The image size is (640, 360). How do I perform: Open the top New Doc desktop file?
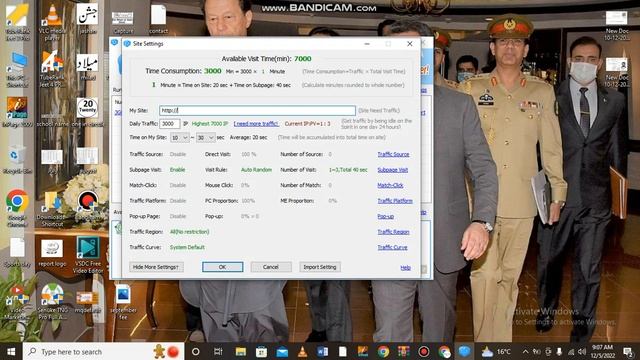coord(616,25)
